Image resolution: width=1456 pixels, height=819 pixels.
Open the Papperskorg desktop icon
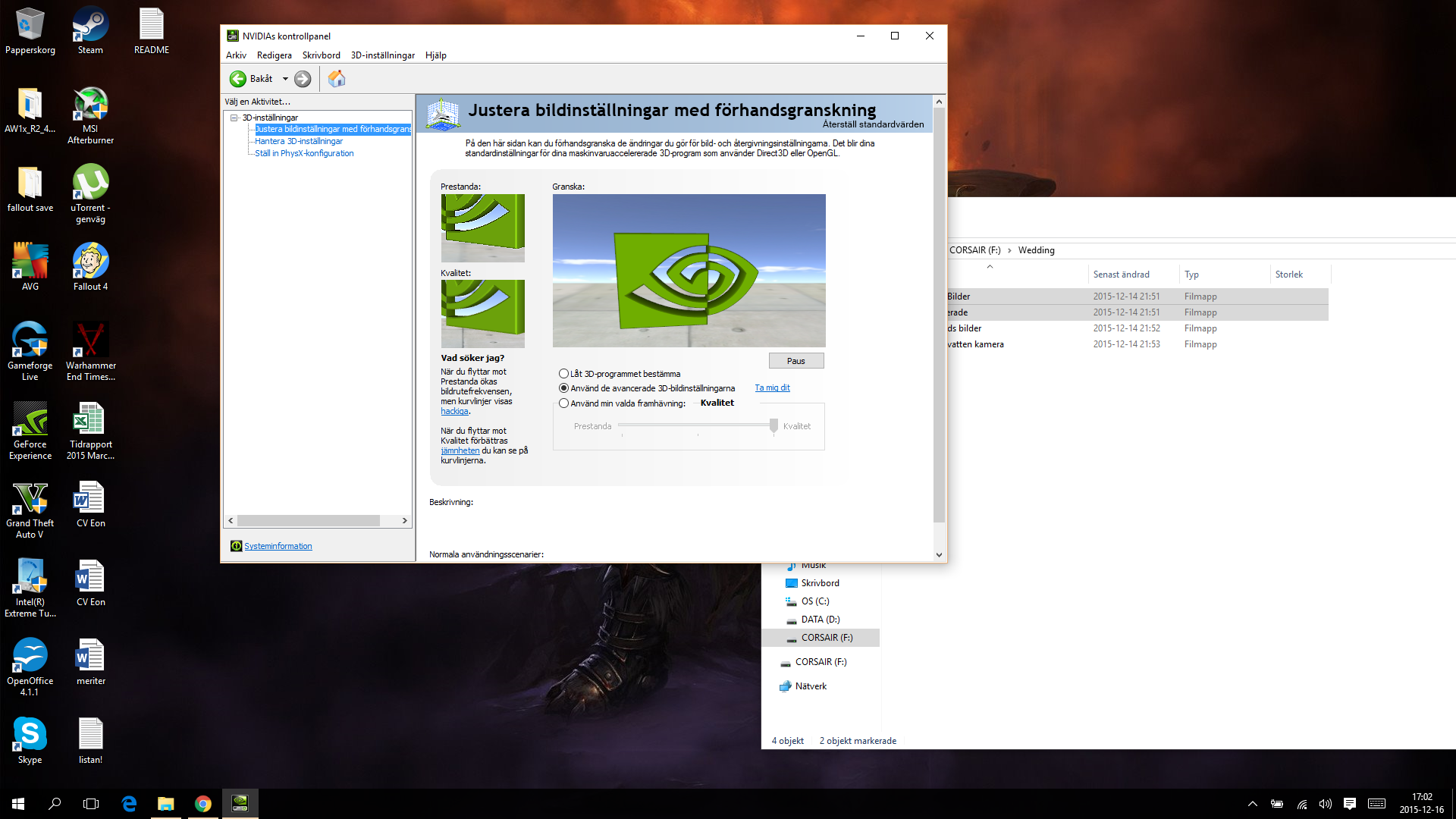[x=30, y=31]
